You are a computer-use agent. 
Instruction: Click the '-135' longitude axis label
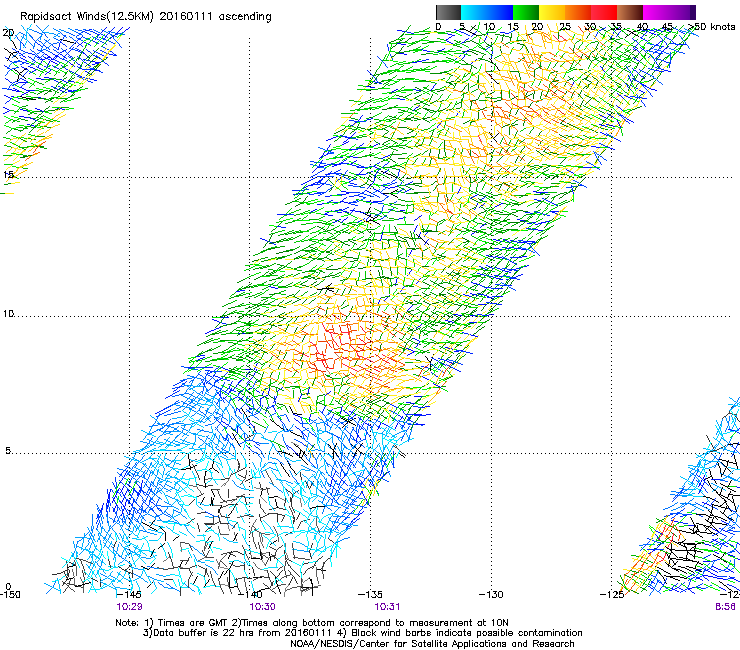(370, 594)
